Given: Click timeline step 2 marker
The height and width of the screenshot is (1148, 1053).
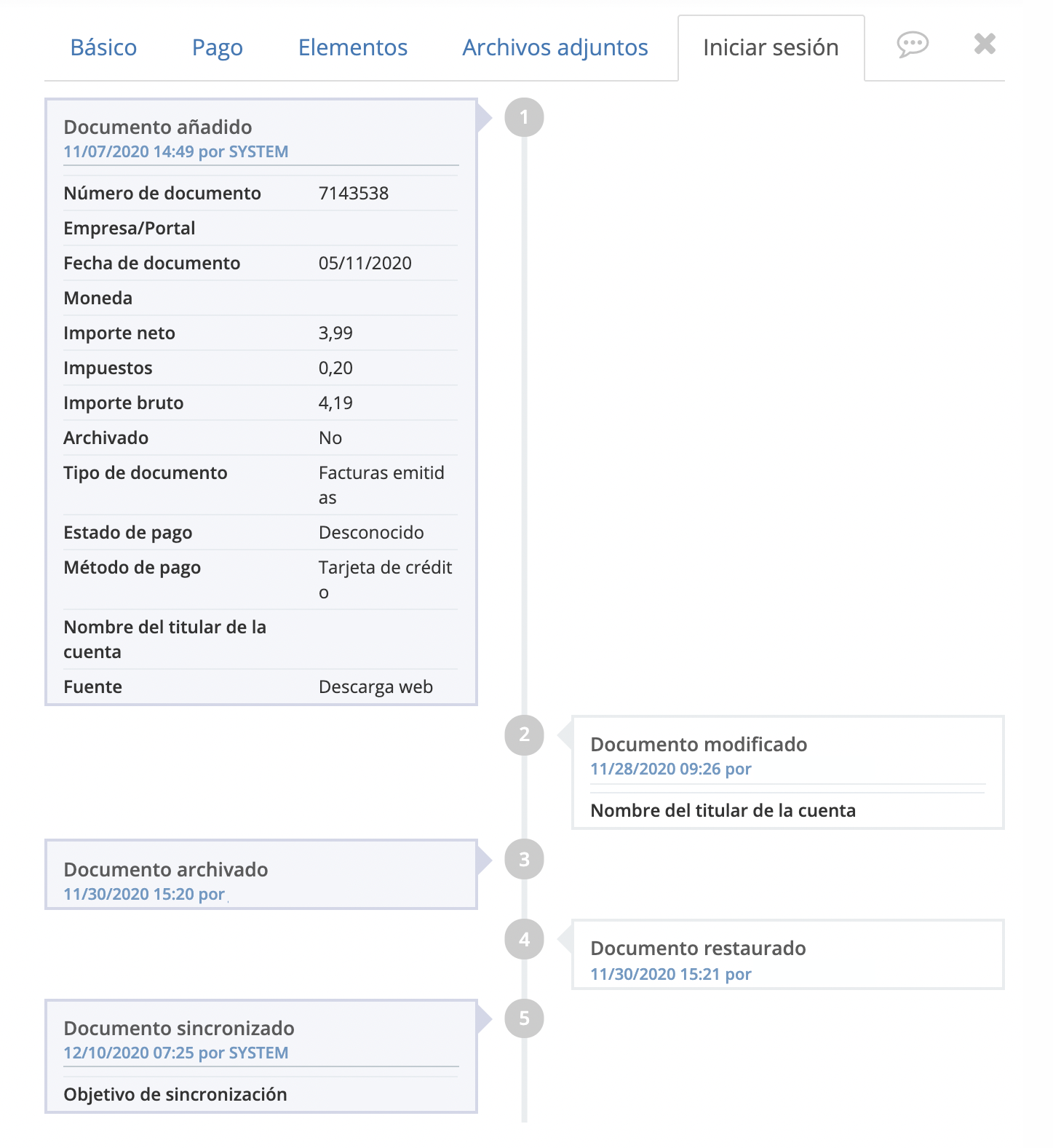Looking at the screenshot, I should [x=524, y=735].
